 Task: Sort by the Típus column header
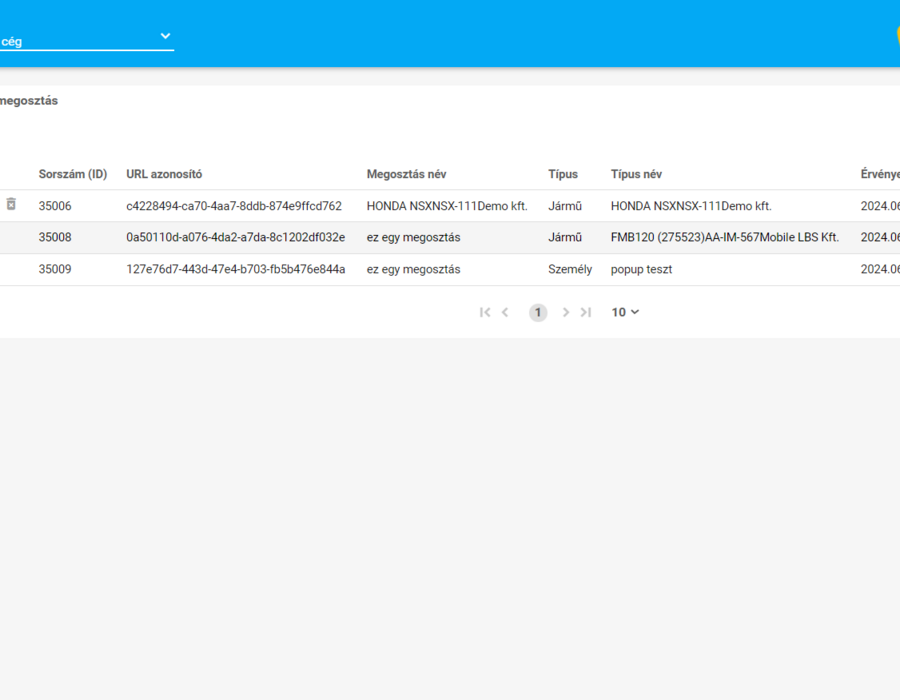point(563,174)
